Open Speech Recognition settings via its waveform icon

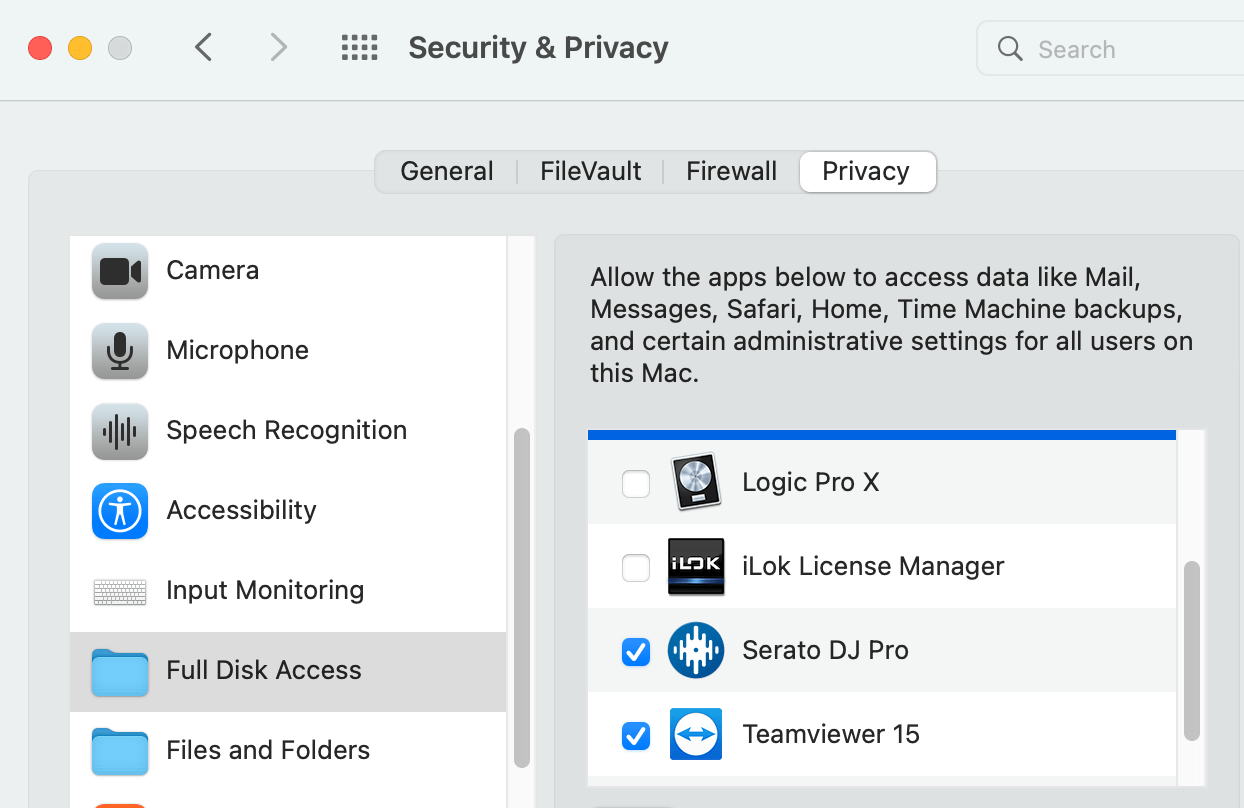[x=119, y=430]
